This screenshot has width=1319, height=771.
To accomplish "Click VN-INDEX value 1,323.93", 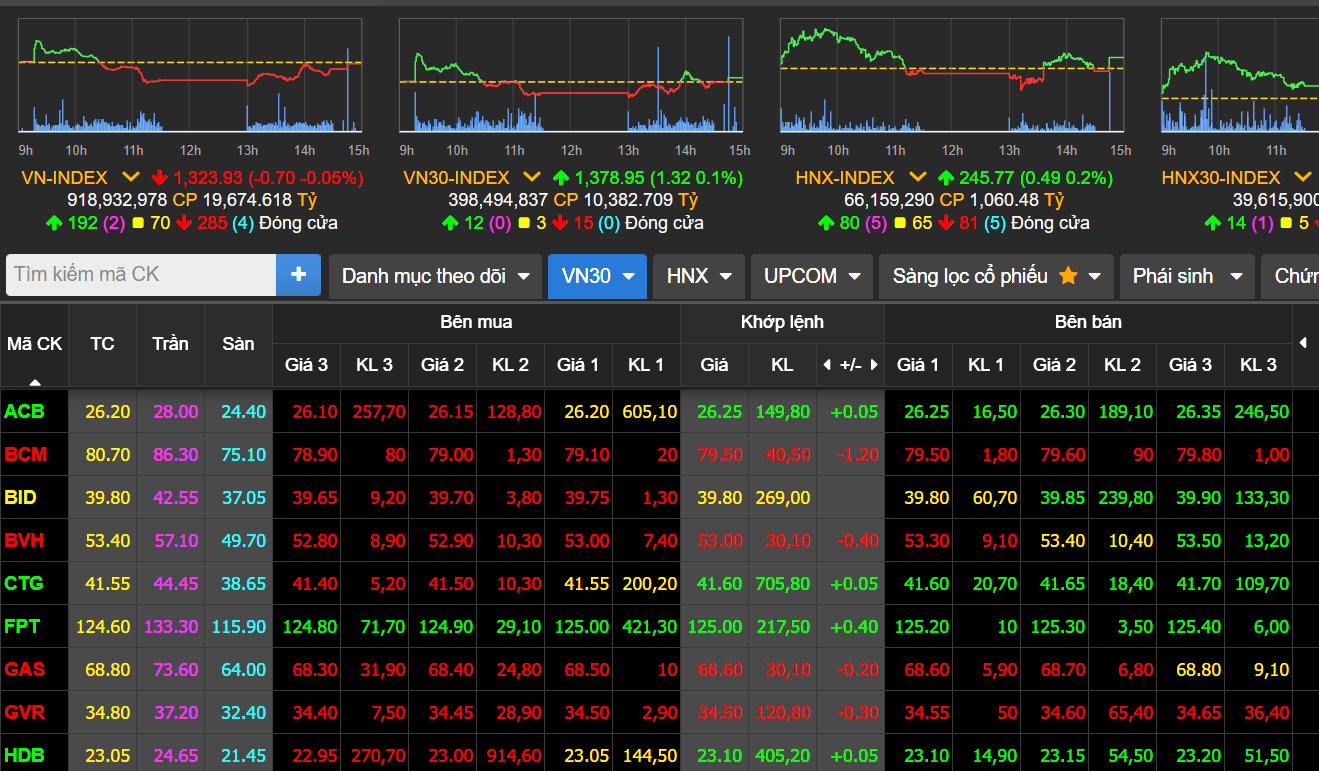I will 209,178.
